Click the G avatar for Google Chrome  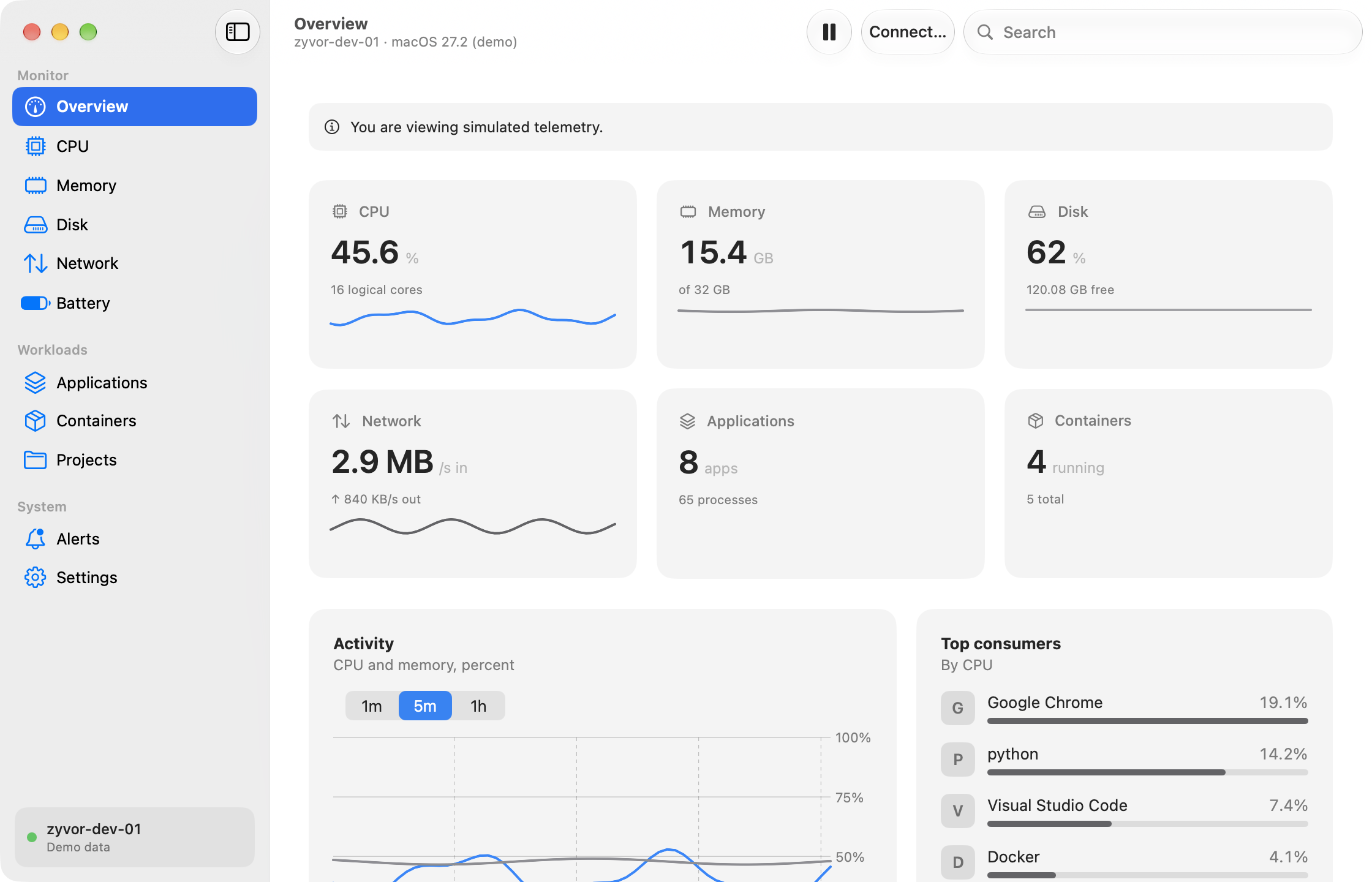(x=958, y=708)
